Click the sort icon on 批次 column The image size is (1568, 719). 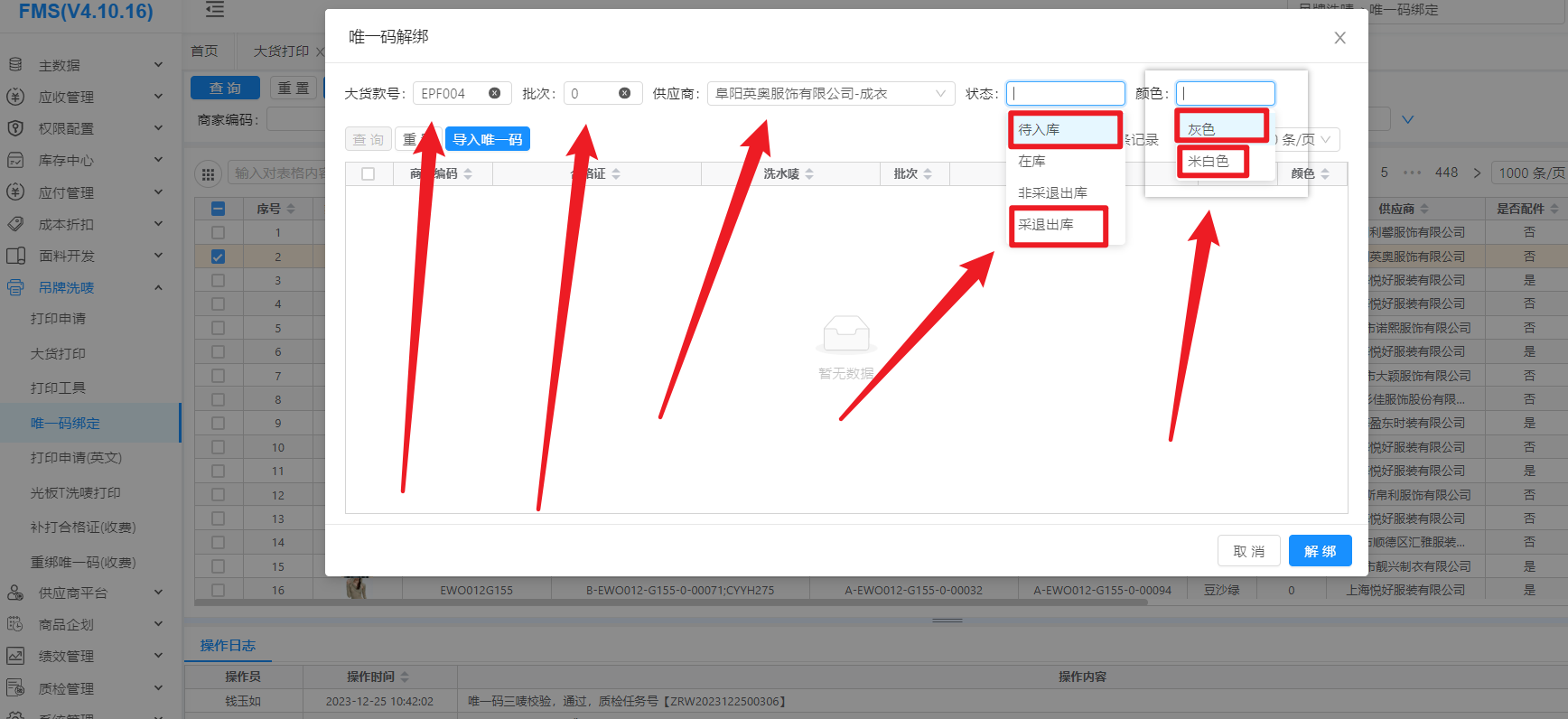pos(928,174)
